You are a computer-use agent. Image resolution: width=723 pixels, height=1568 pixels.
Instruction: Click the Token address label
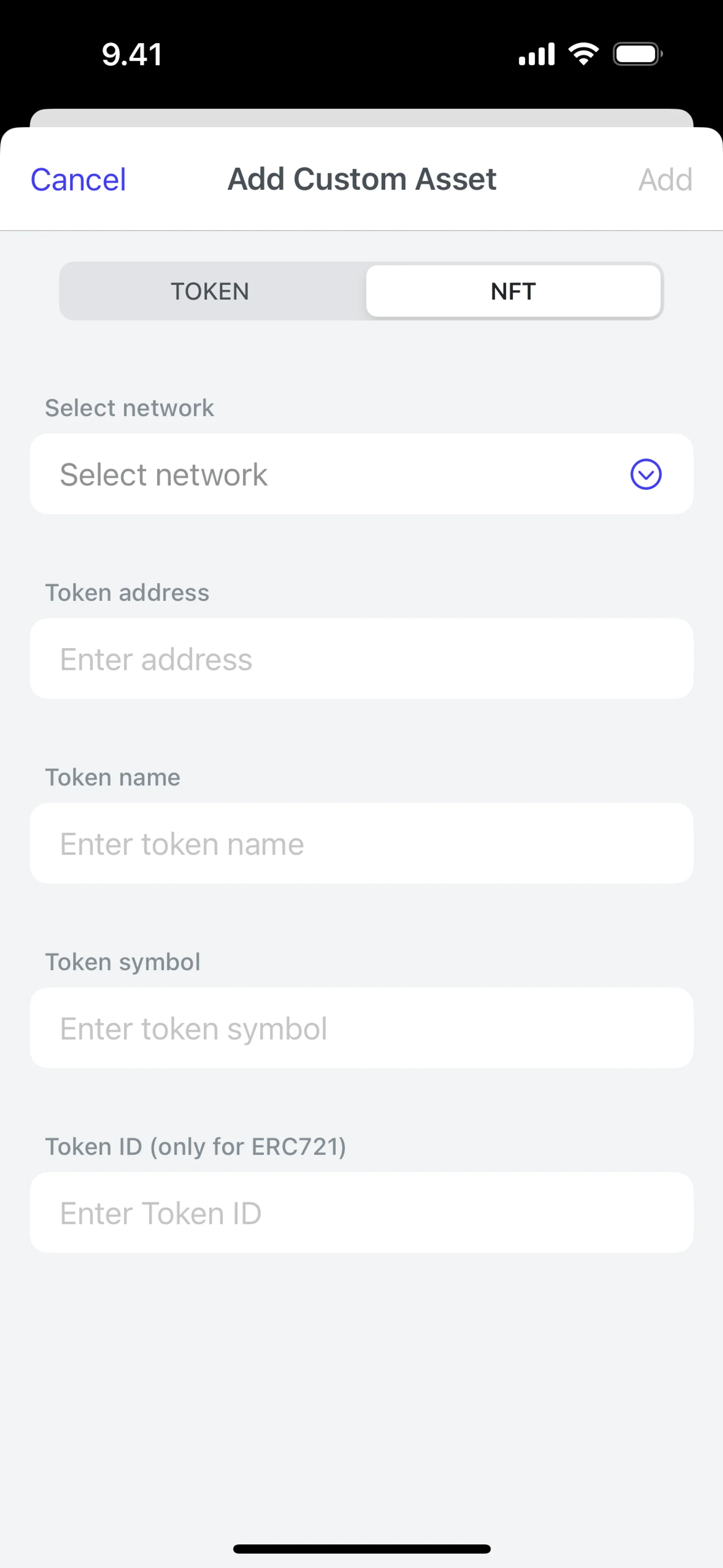click(x=127, y=593)
